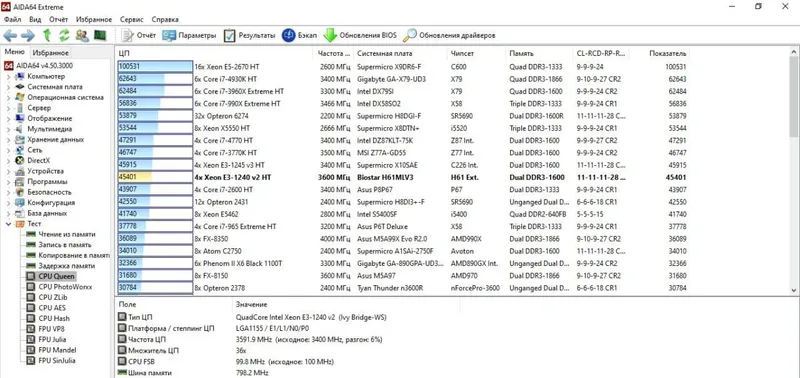Click the green Refresh icon
This screenshot has height=378, width=800.
(64, 35)
